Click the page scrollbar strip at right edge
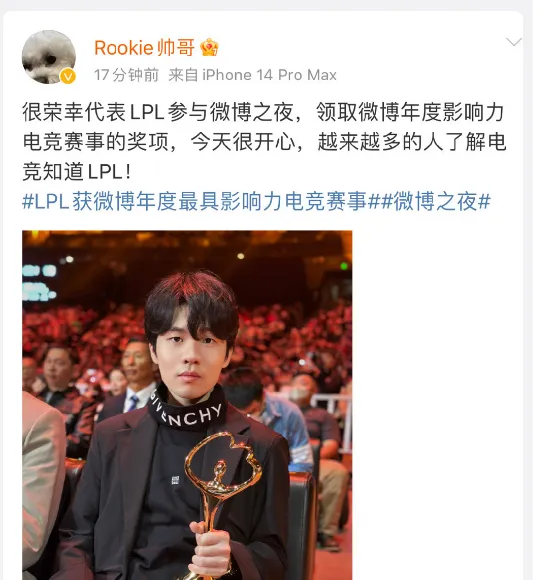Image resolution: width=545 pixels, height=580 pixels. (539, 290)
